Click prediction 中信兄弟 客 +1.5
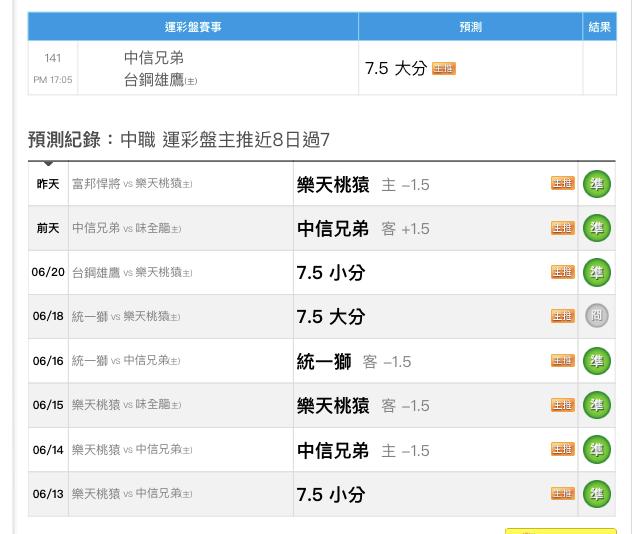640x534 pixels. click(363, 229)
